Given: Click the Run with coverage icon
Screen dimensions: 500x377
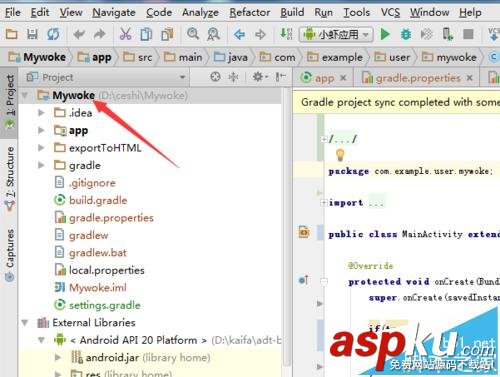Looking at the screenshot, I should 426,34.
